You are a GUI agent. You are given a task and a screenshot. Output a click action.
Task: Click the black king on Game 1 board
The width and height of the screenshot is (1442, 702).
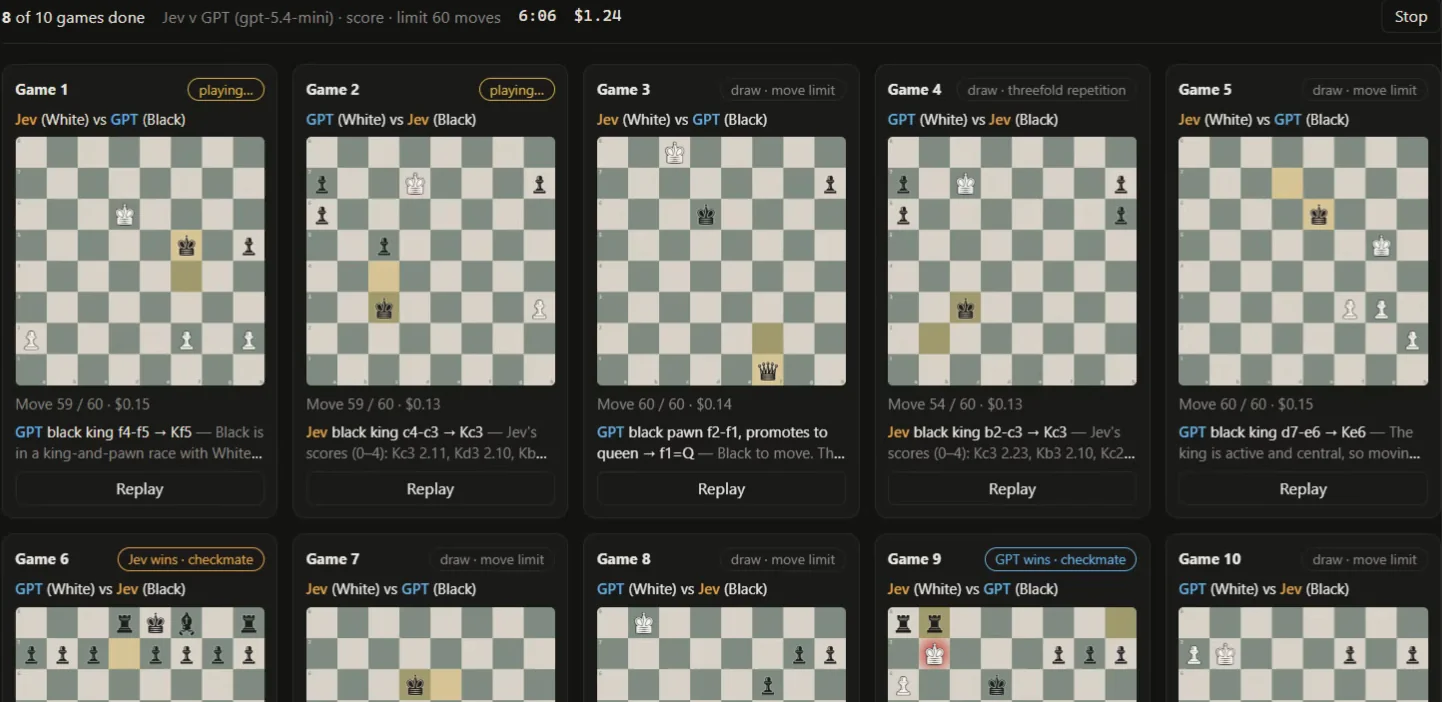(186, 246)
